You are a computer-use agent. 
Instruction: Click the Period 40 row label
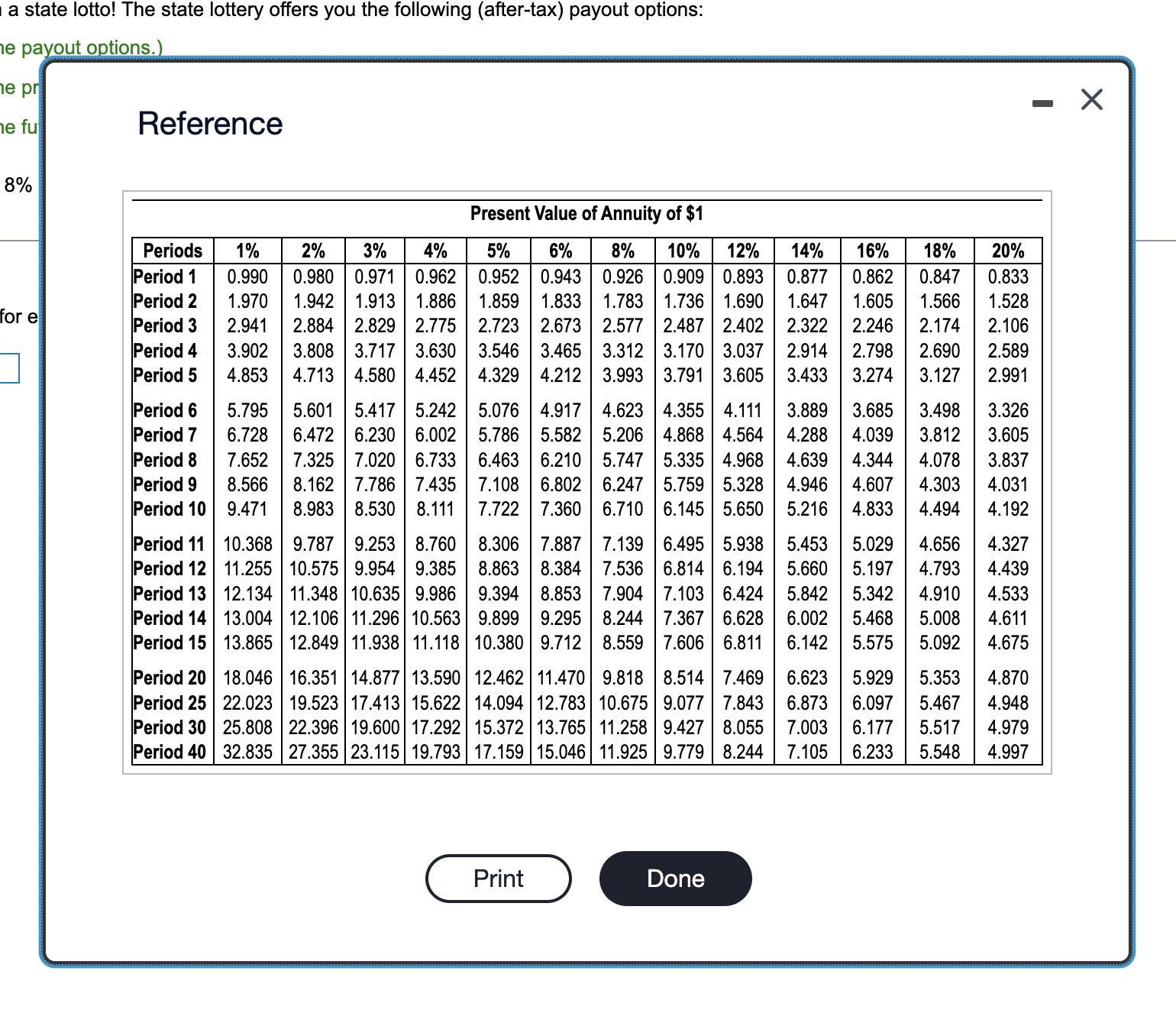tap(170, 752)
